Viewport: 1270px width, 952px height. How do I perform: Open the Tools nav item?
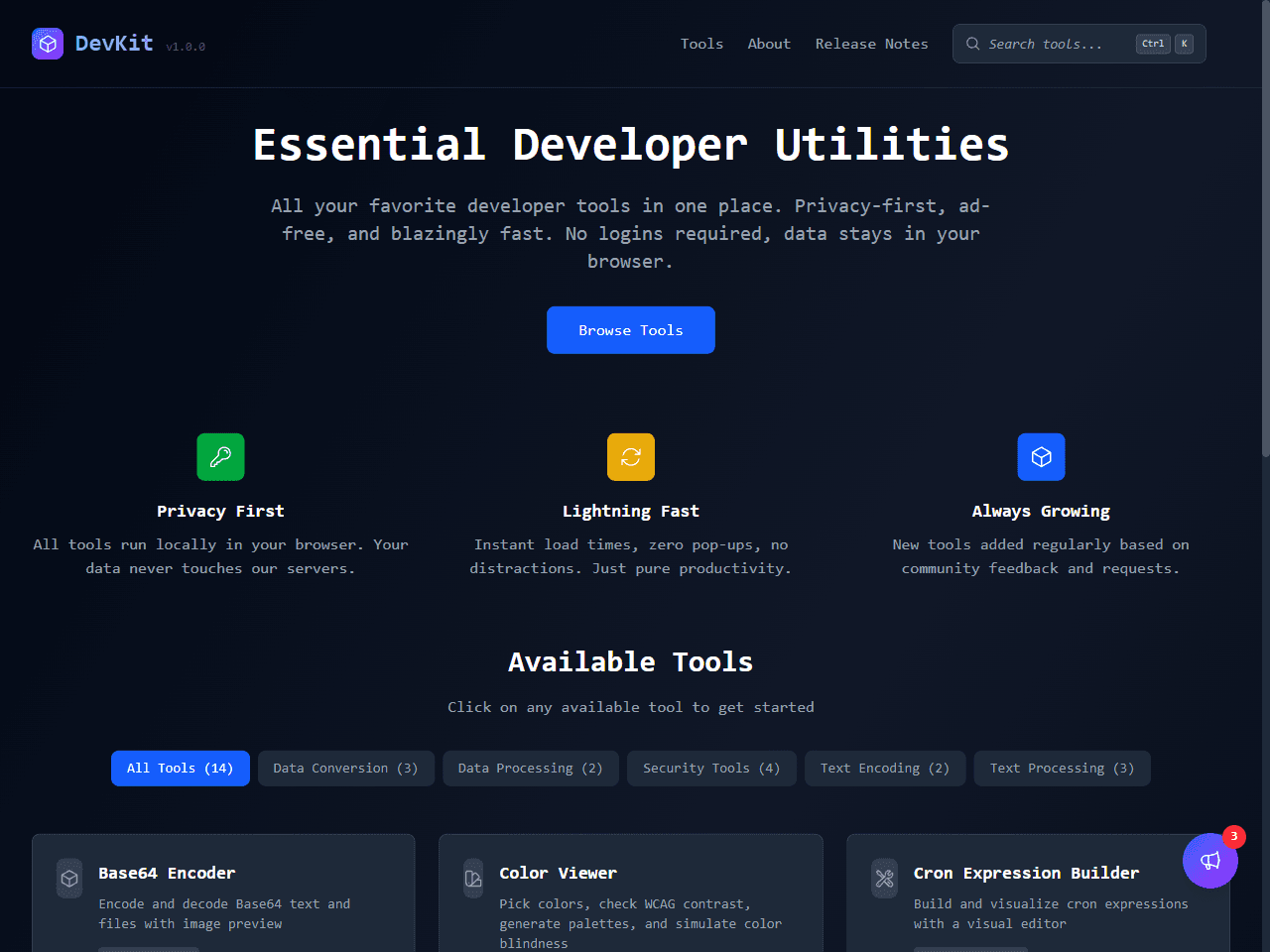tap(701, 44)
